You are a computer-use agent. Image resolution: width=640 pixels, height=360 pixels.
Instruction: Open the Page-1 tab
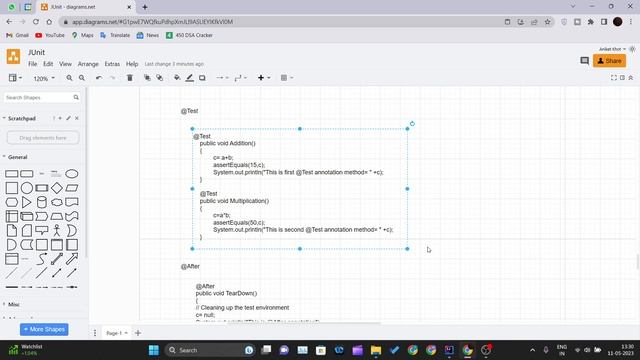pyautogui.click(x=116, y=333)
